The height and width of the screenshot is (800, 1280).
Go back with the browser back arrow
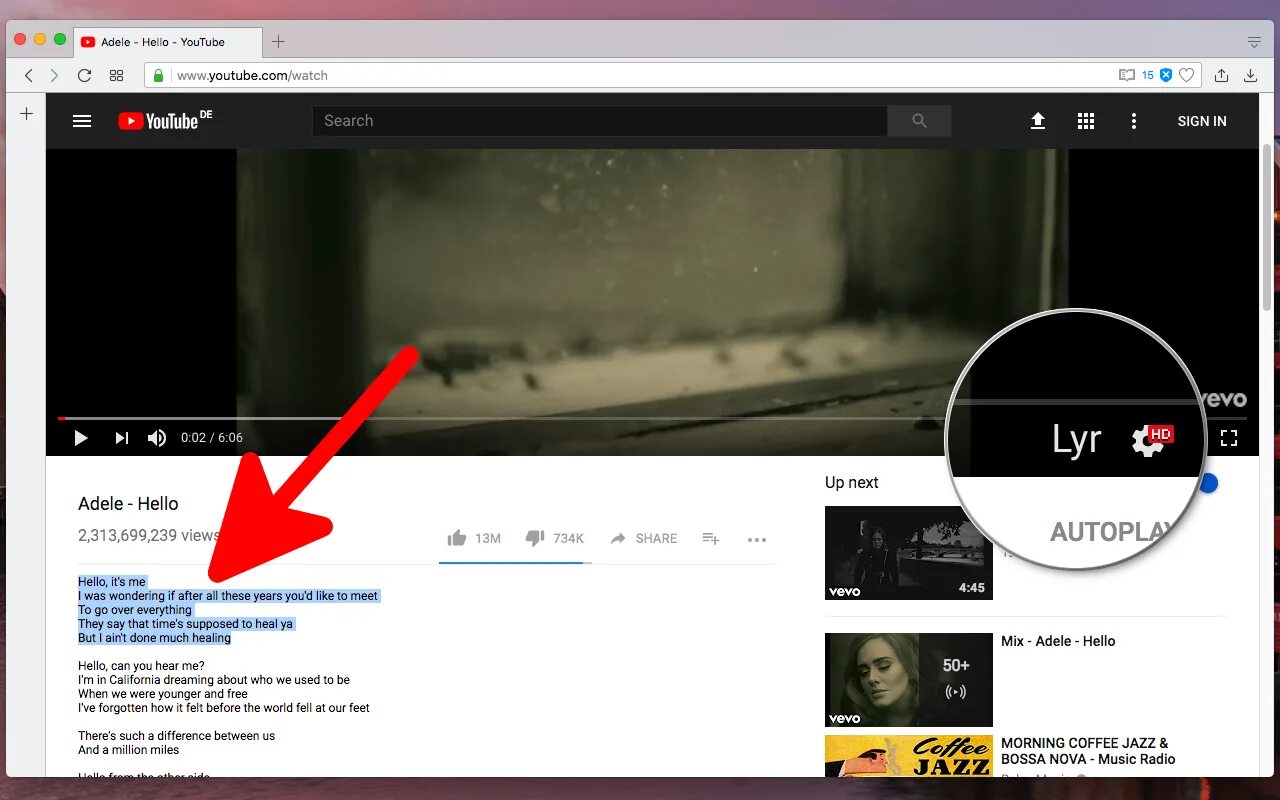[28, 75]
